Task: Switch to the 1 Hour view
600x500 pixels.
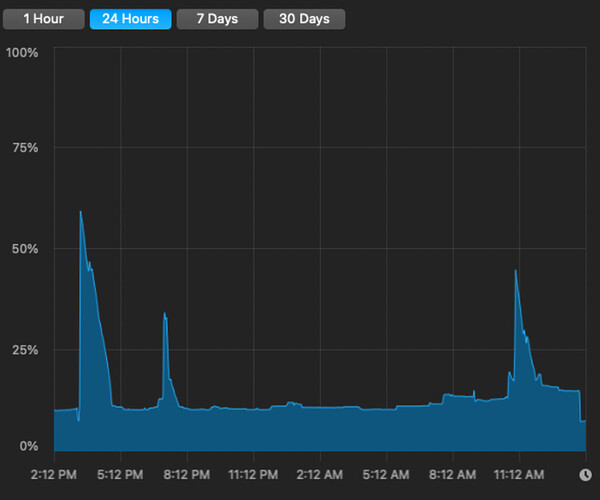Action: [x=44, y=19]
